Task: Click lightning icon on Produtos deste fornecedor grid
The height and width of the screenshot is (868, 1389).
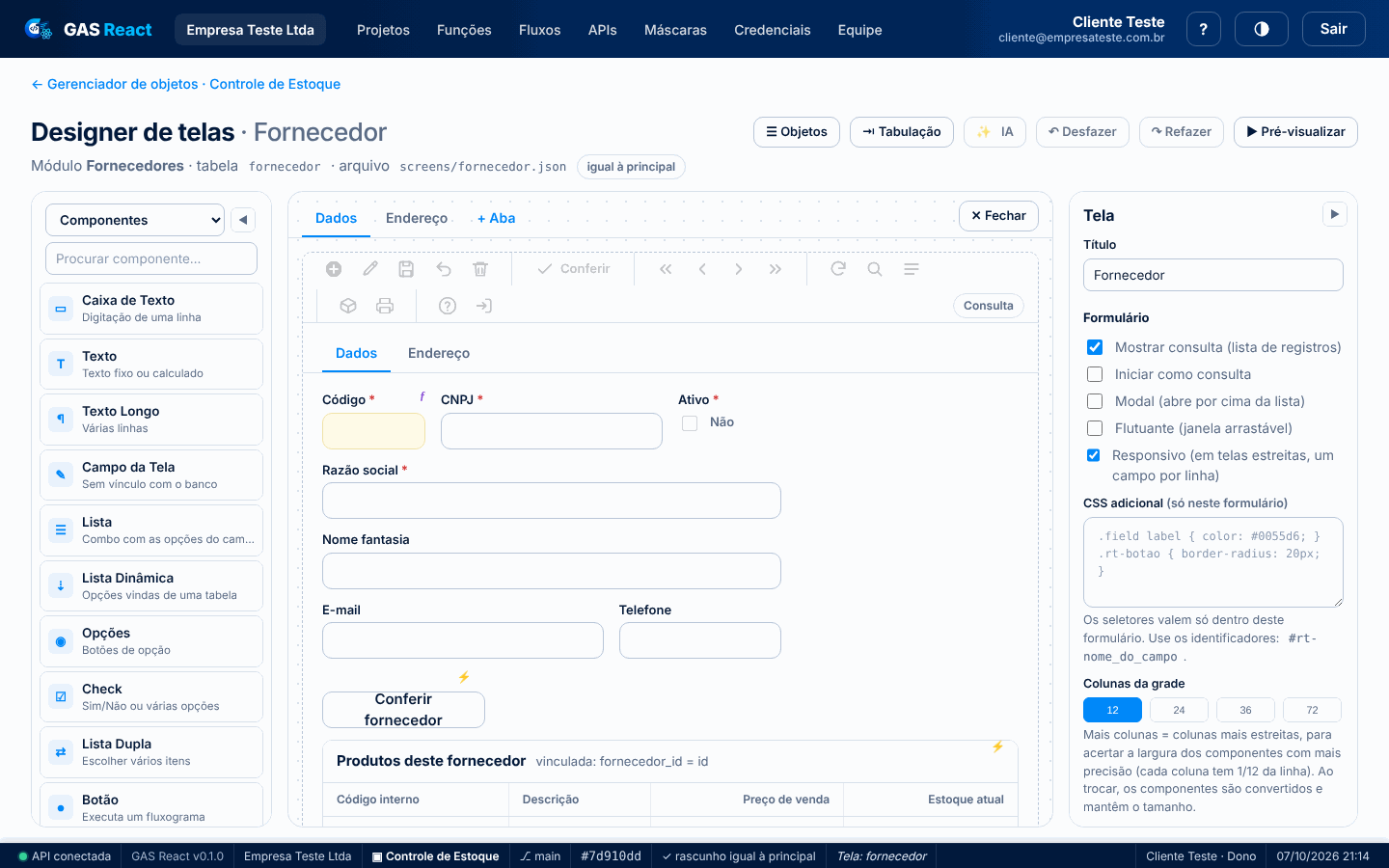Action: (x=997, y=746)
